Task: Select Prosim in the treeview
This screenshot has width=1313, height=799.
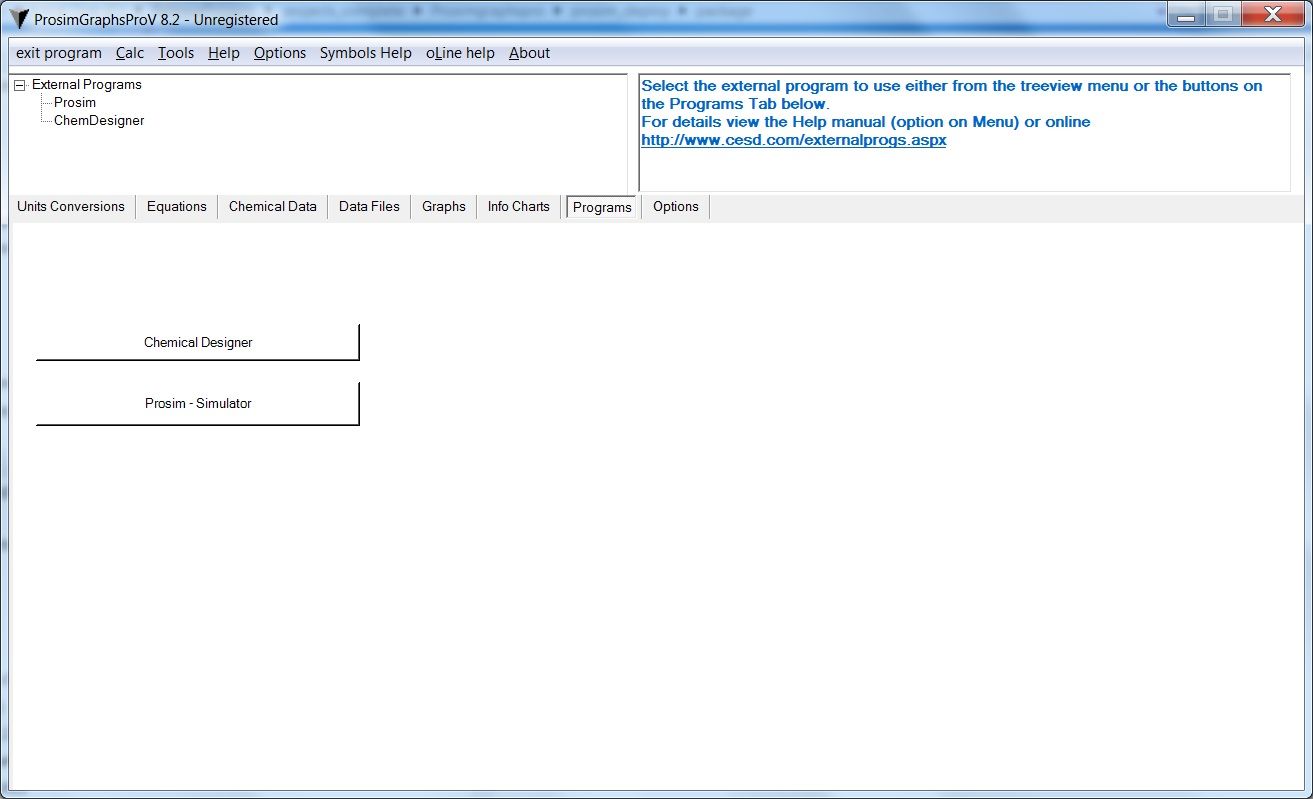Action: 75,102
